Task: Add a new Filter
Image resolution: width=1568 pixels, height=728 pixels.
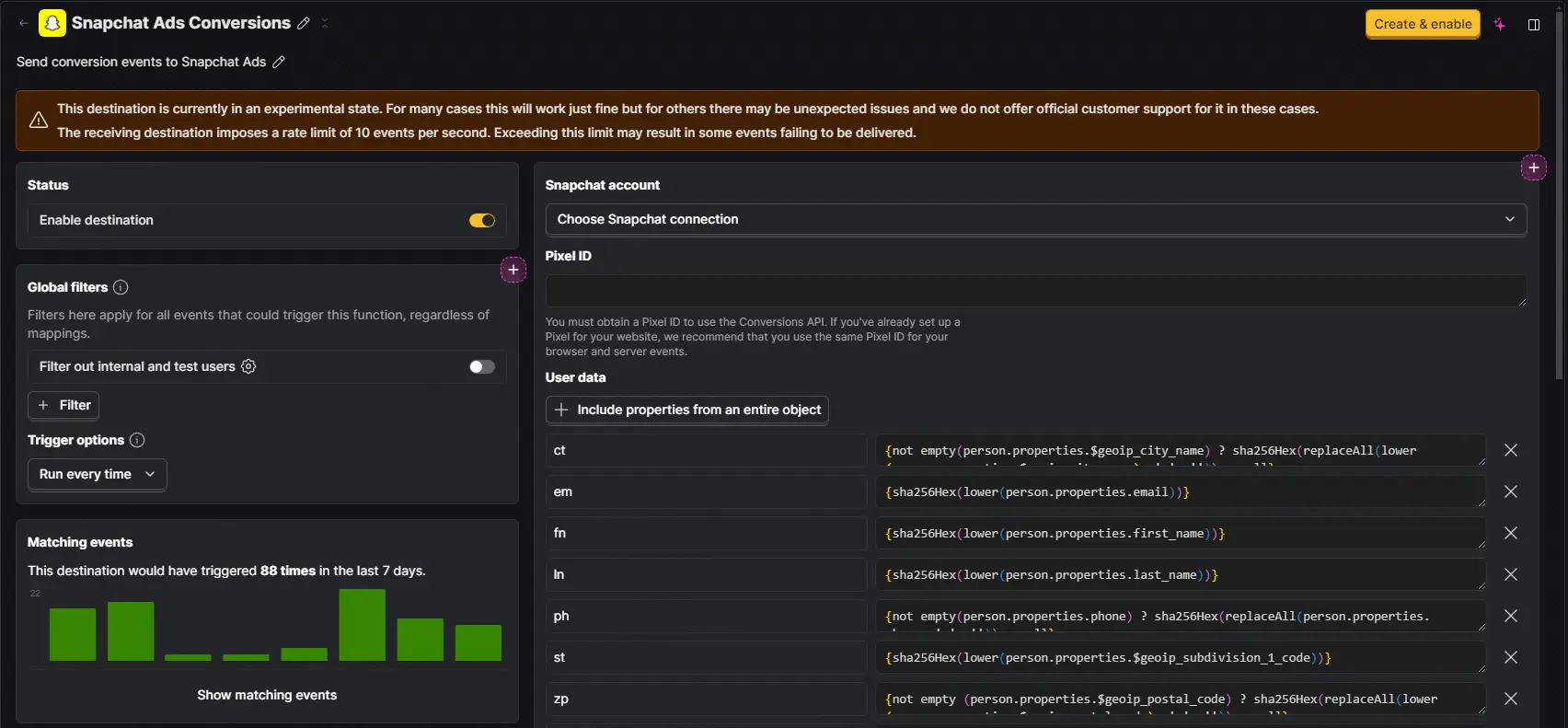Action: [63, 405]
